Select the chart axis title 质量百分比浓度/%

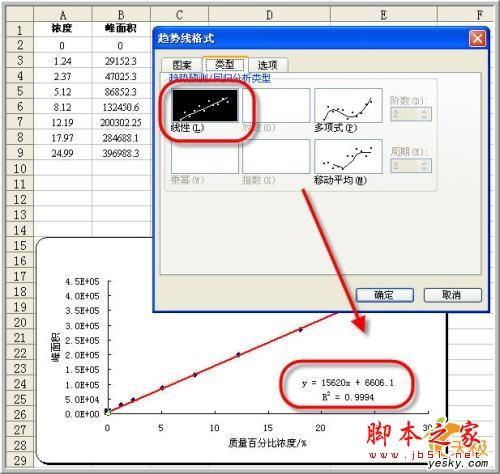(x=267, y=443)
